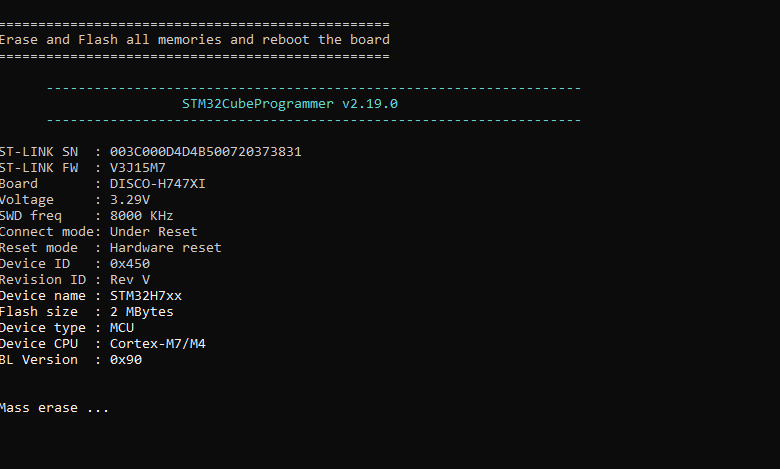Click the Device type value MCU
Viewport: 780px width, 469px height.
pyautogui.click(x=122, y=328)
